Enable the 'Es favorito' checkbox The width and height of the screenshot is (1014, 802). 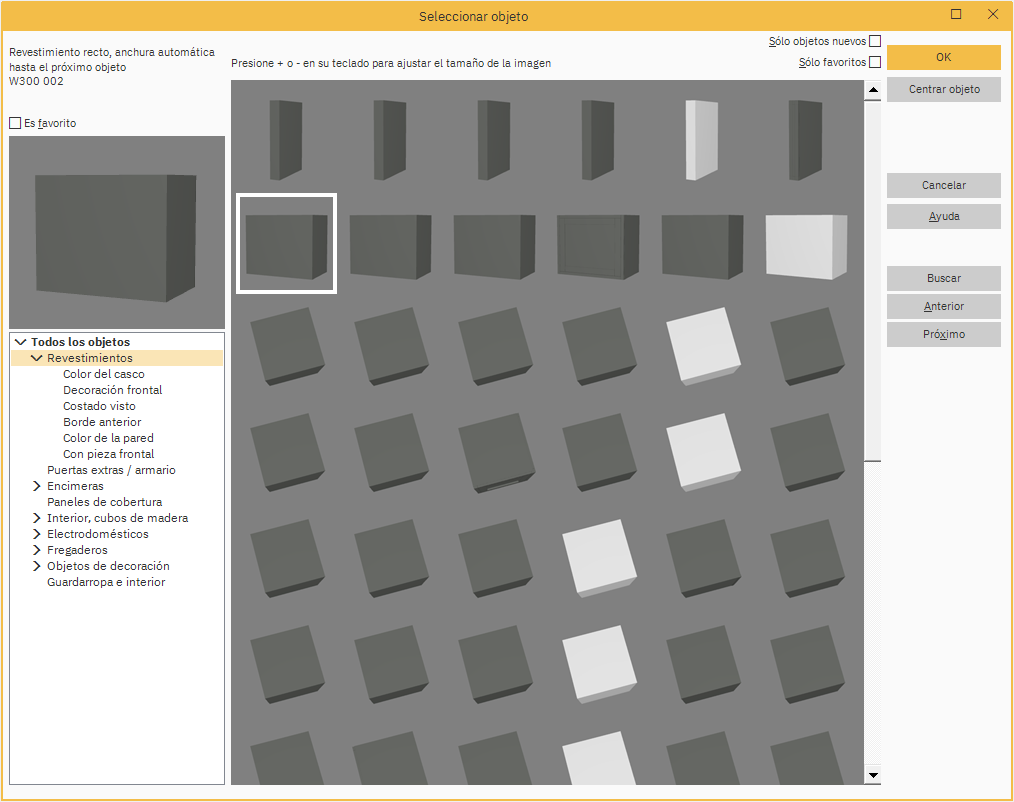point(15,124)
